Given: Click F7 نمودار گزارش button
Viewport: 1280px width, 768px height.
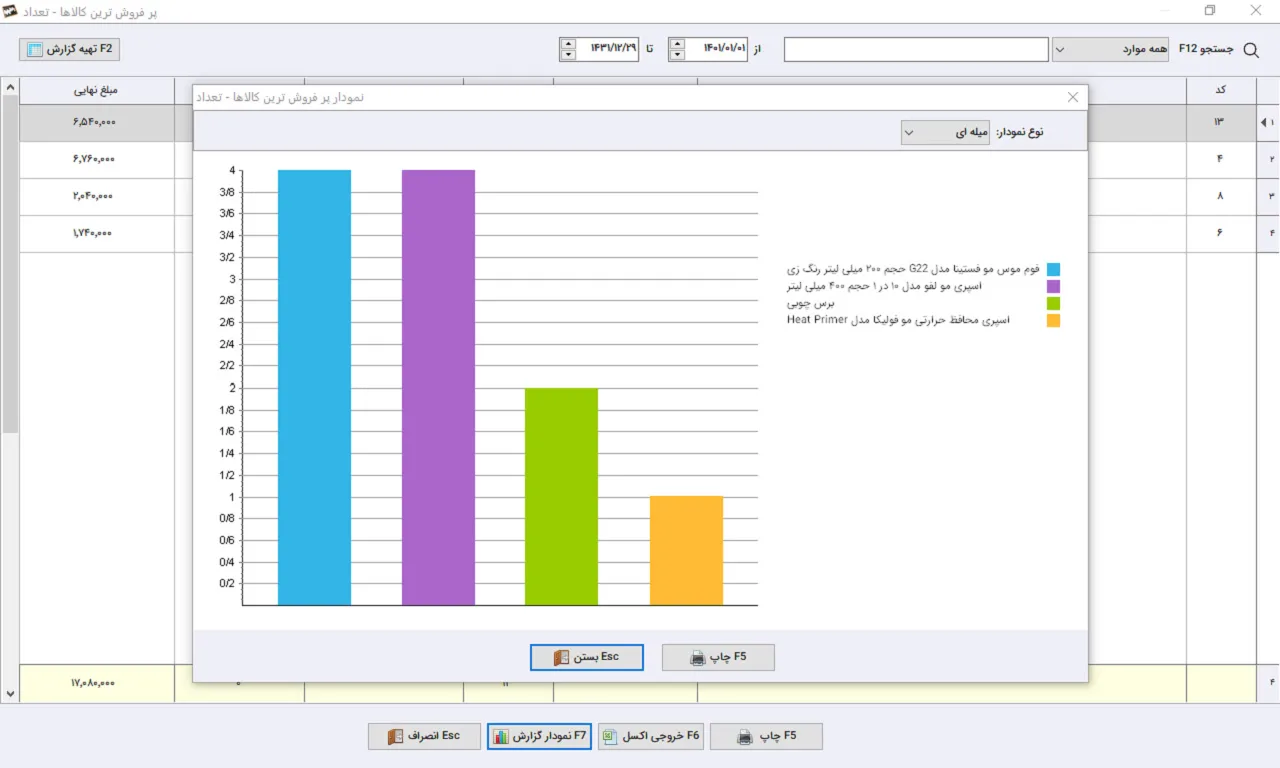Looking at the screenshot, I should tap(540, 737).
